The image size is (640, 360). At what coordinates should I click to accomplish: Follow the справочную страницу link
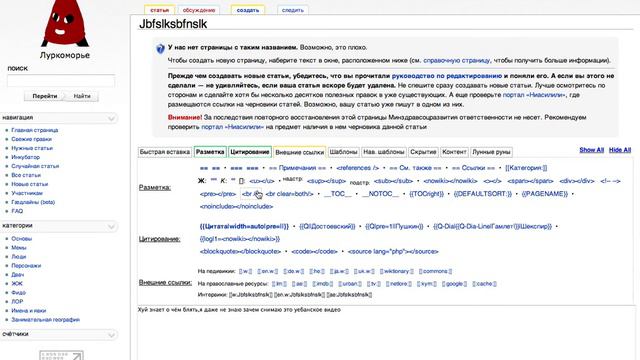pos(456,60)
